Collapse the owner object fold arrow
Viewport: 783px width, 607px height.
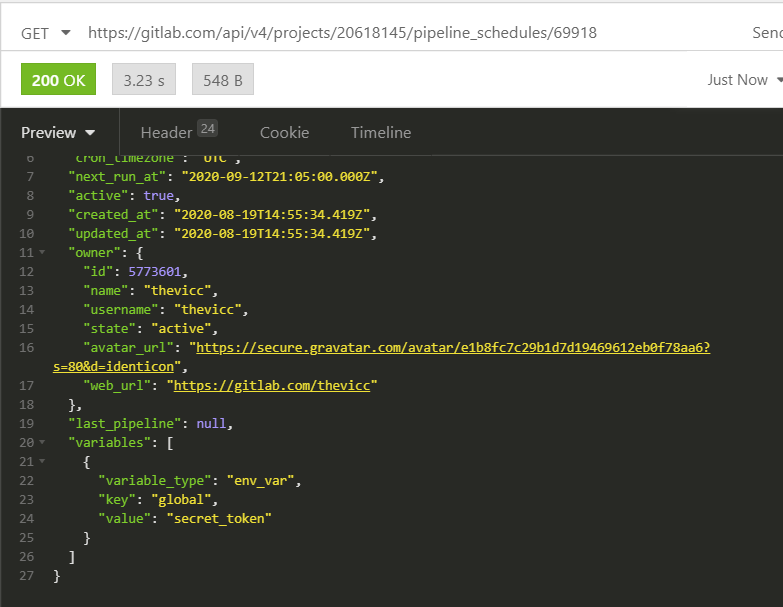click(x=42, y=252)
